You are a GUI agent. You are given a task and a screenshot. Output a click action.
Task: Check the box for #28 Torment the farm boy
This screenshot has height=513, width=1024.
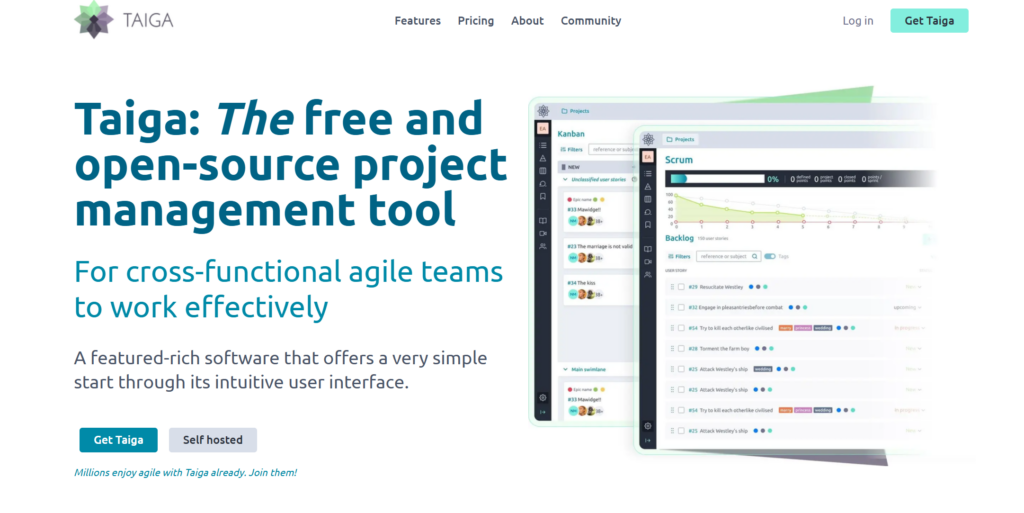(x=681, y=349)
